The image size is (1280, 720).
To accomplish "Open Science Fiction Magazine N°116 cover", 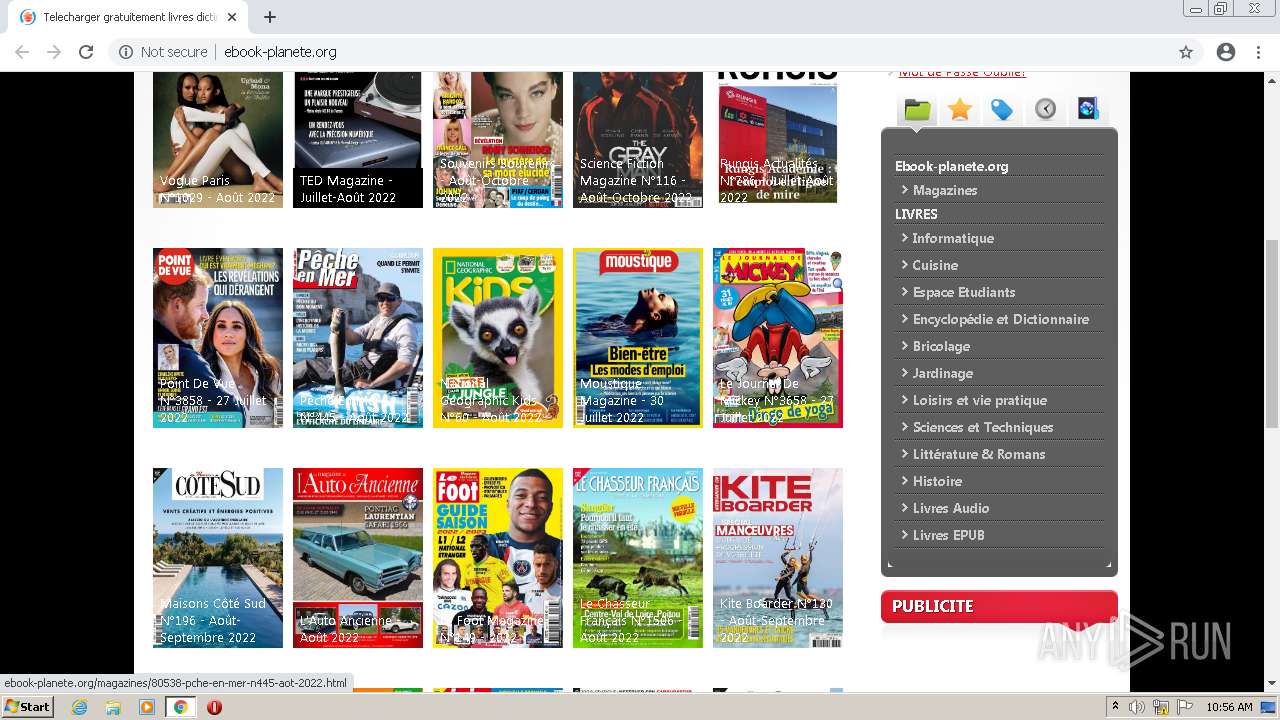I will click(638, 140).
